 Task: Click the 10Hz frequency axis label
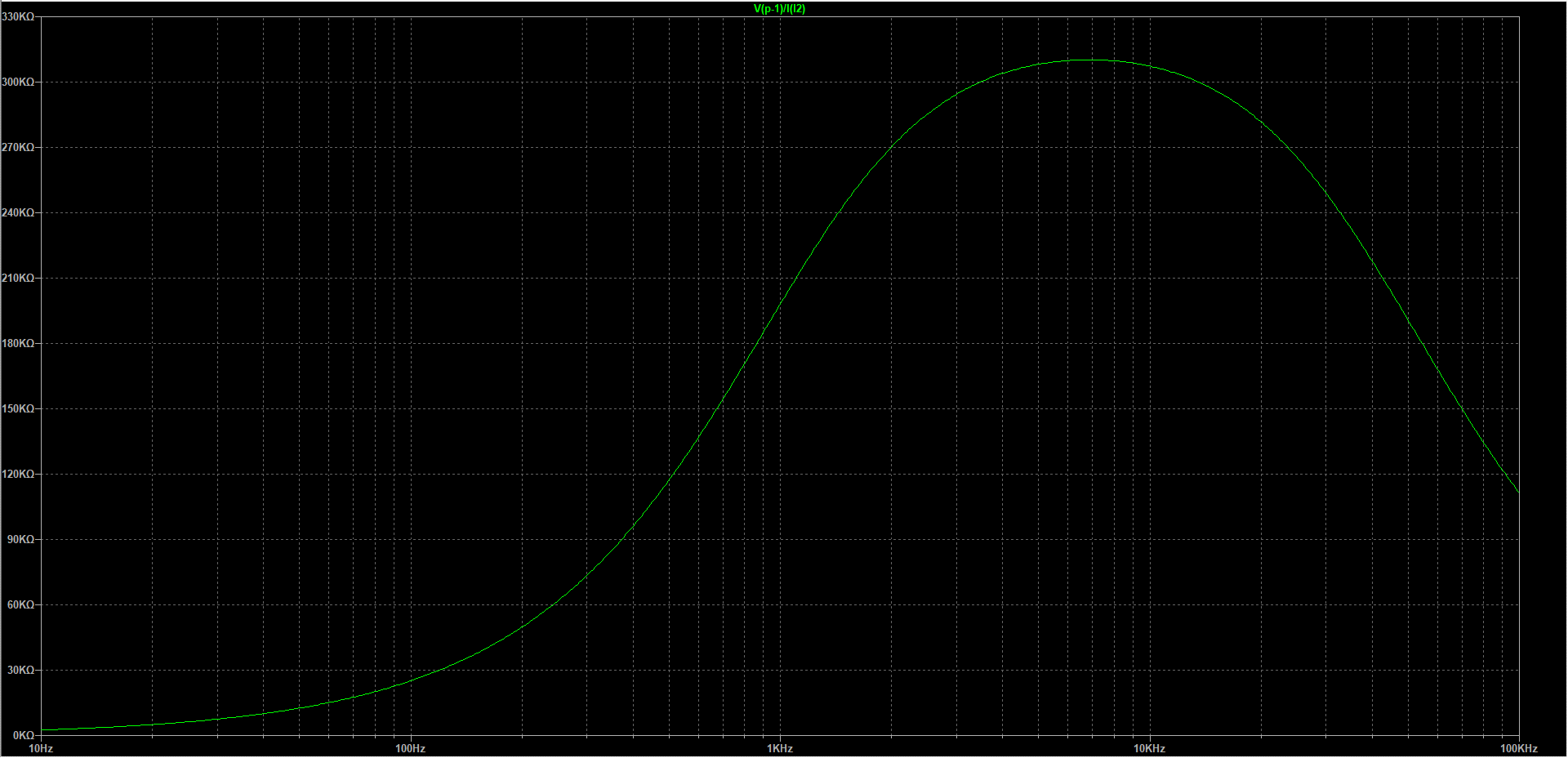point(41,748)
